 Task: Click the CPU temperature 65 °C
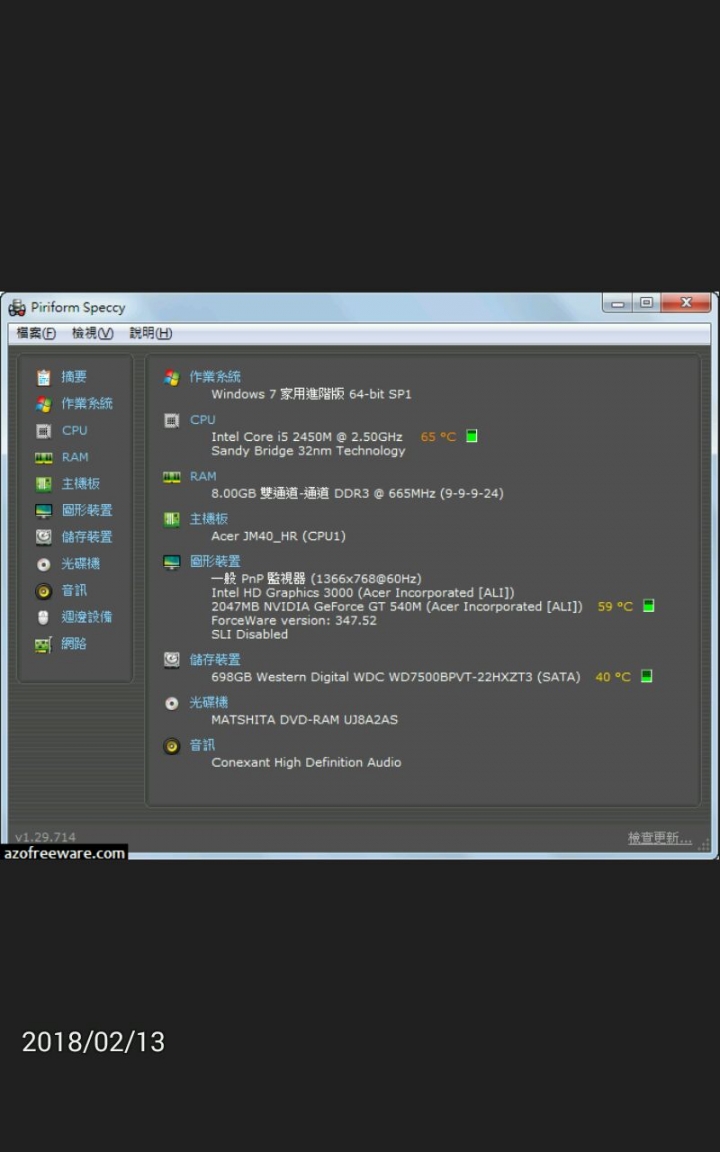[x=439, y=437]
